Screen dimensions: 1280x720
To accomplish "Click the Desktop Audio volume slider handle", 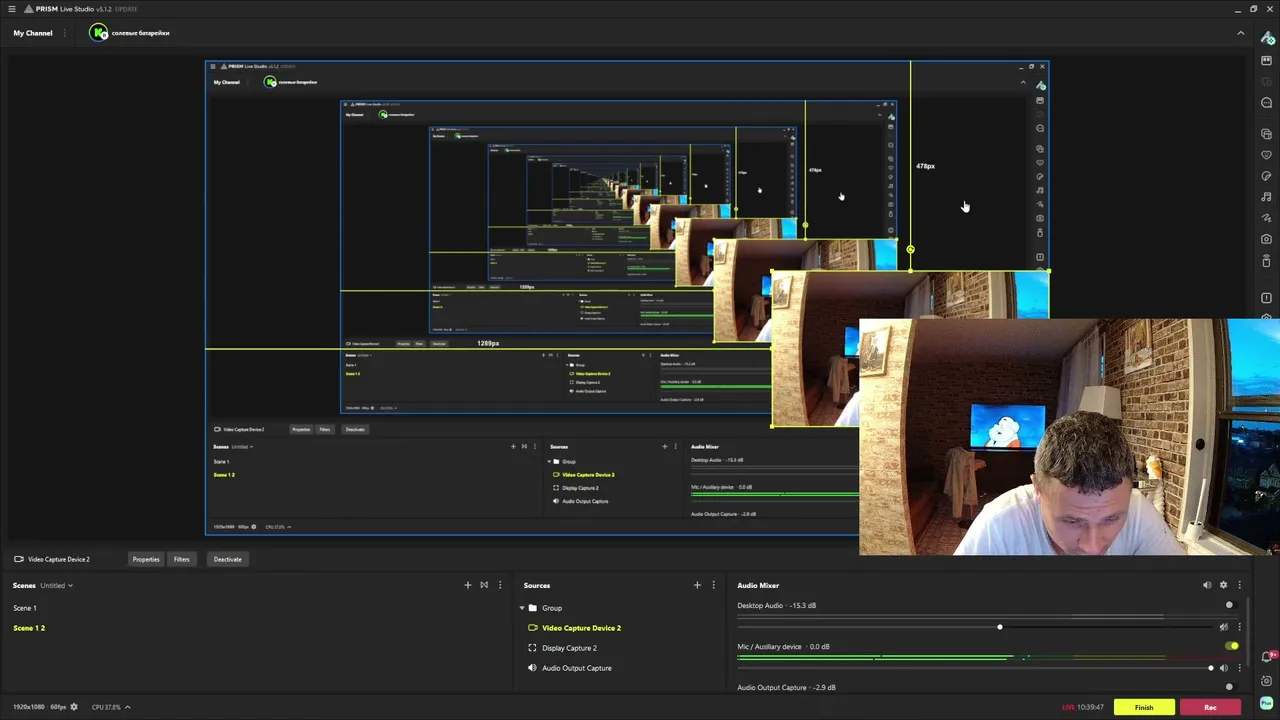I will tap(999, 627).
